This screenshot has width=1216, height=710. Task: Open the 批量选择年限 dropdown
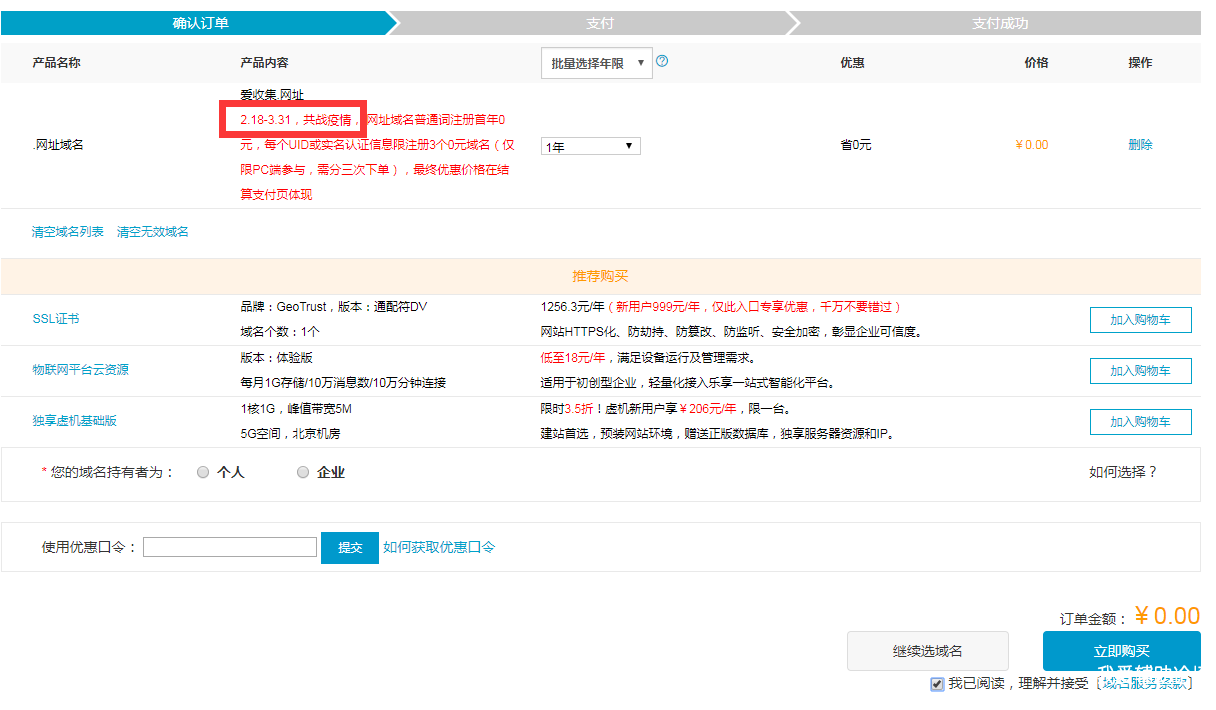(x=596, y=63)
